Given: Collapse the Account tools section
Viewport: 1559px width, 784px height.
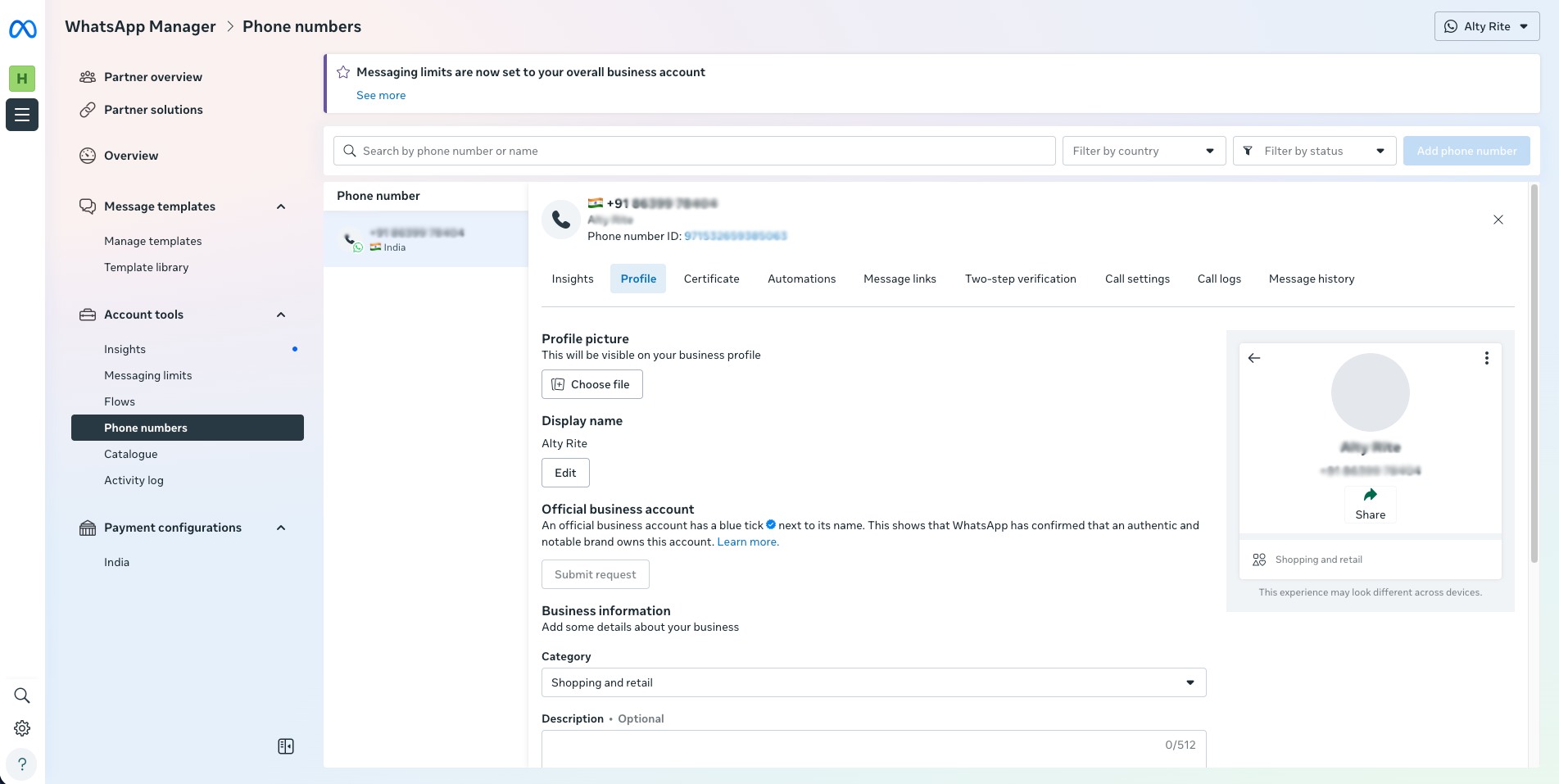Looking at the screenshot, I should 281,315.
